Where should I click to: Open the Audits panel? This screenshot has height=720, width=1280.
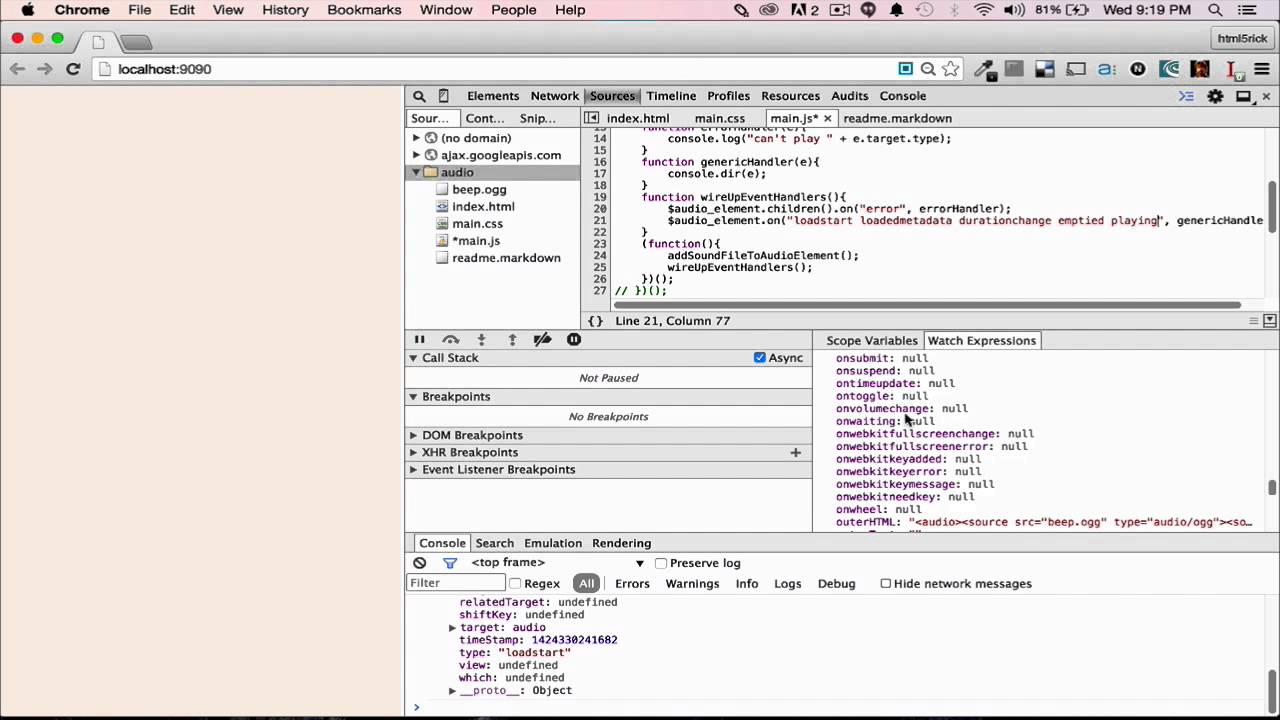(849, 96)
